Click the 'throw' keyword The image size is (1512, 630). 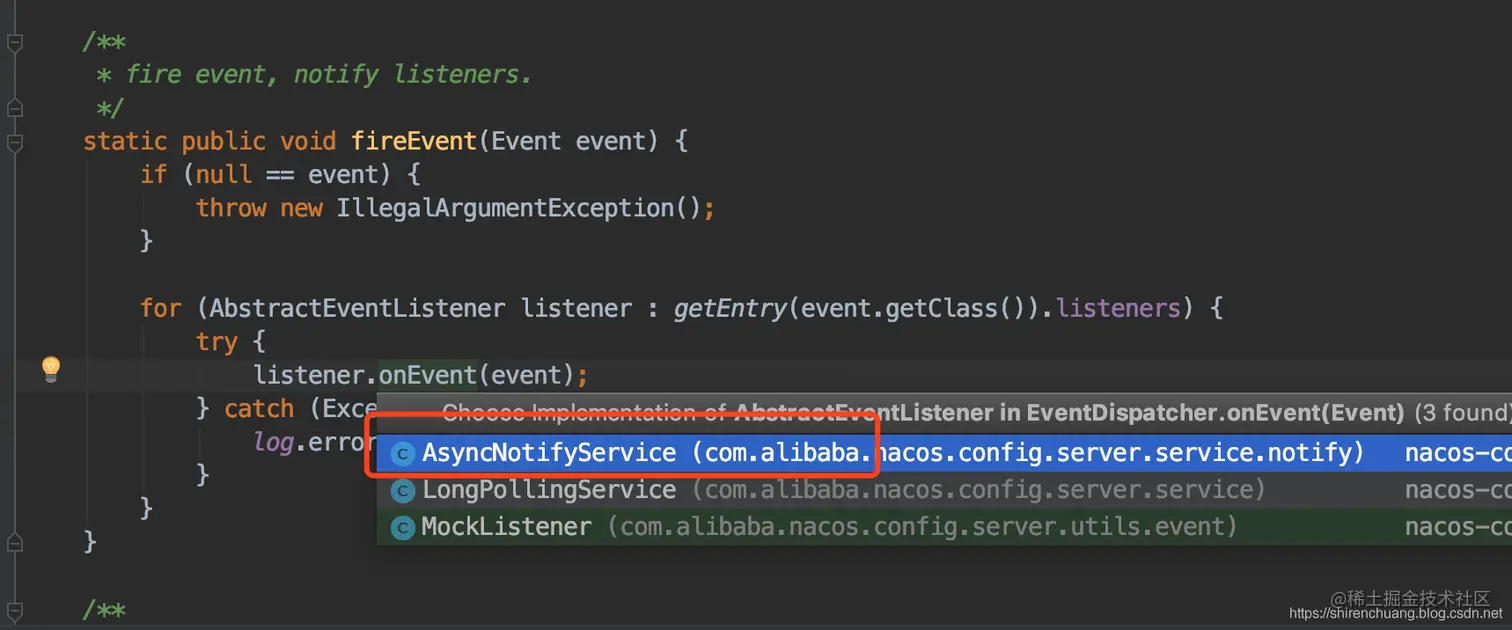(x=231, y=208)
